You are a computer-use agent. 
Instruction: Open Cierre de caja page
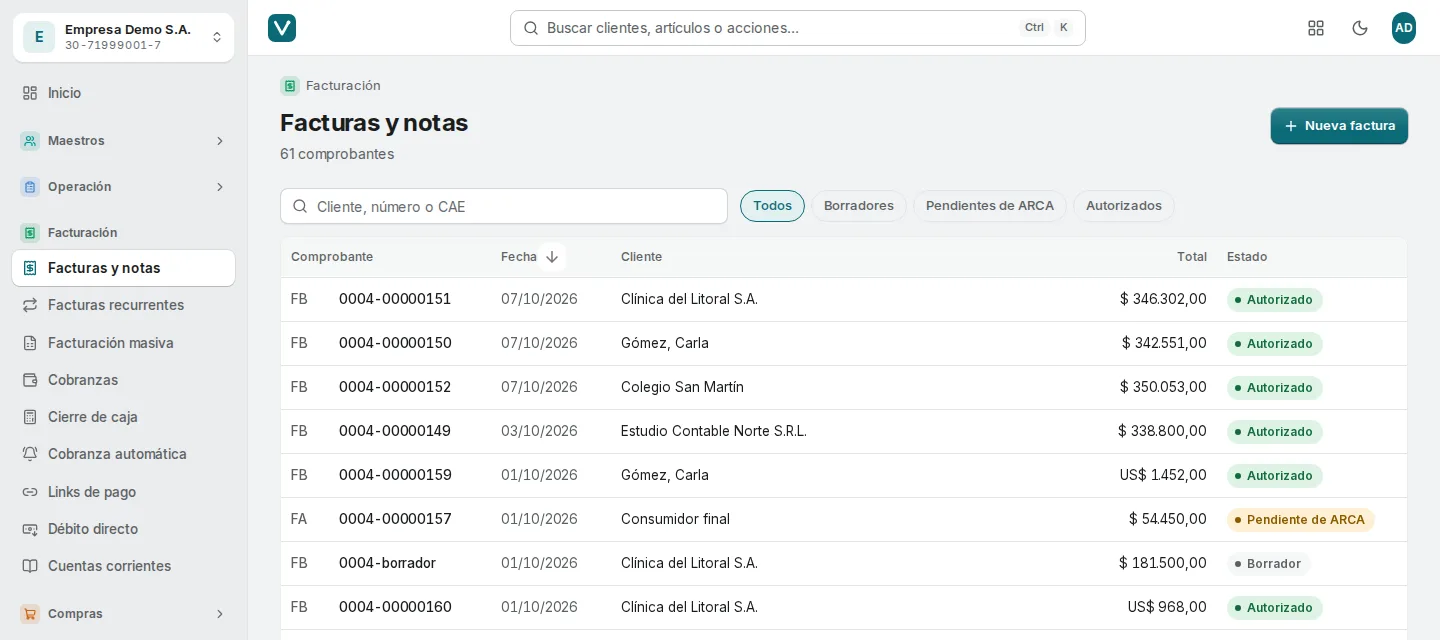click(123, 417)
